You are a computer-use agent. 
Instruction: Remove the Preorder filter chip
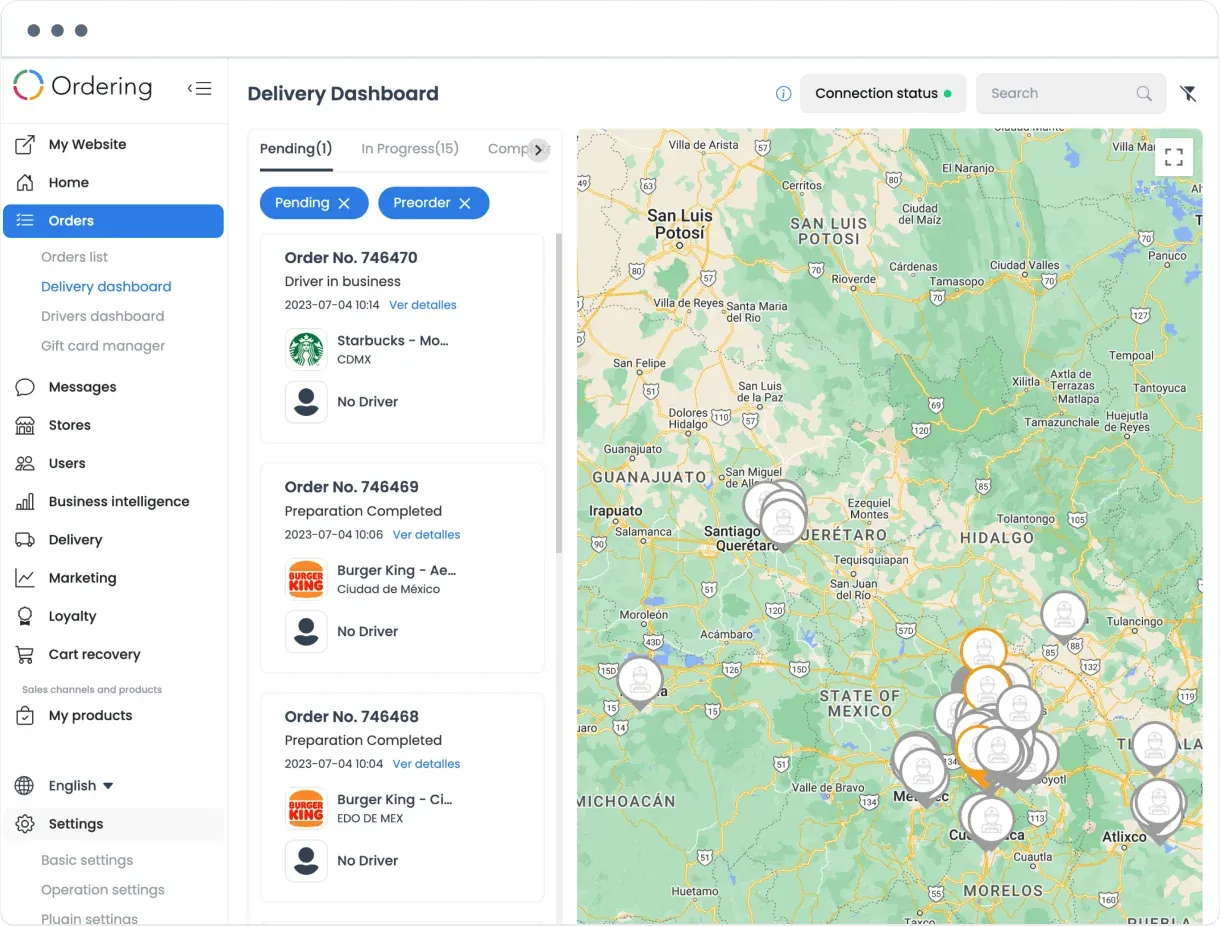click(x=465, y=203)
